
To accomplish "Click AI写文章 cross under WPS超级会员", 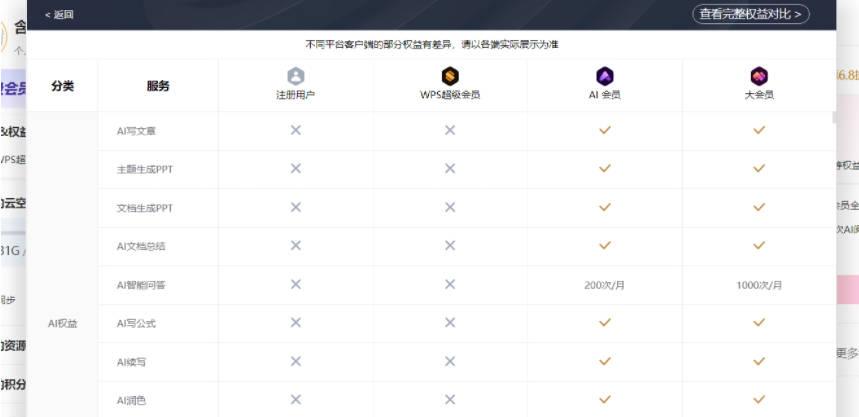I will [x=450, y=130].
